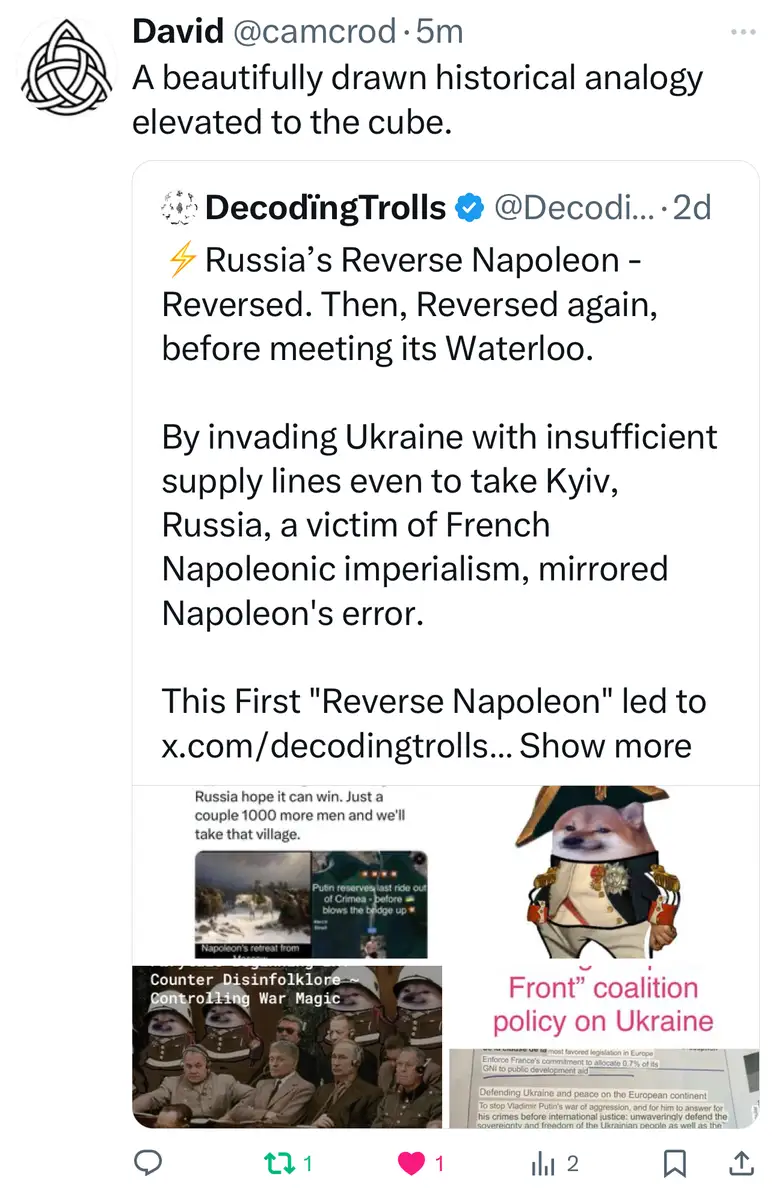The image size is (776, 1200).
Task: Expand quoted tweet with Show more
Action: 605,745
